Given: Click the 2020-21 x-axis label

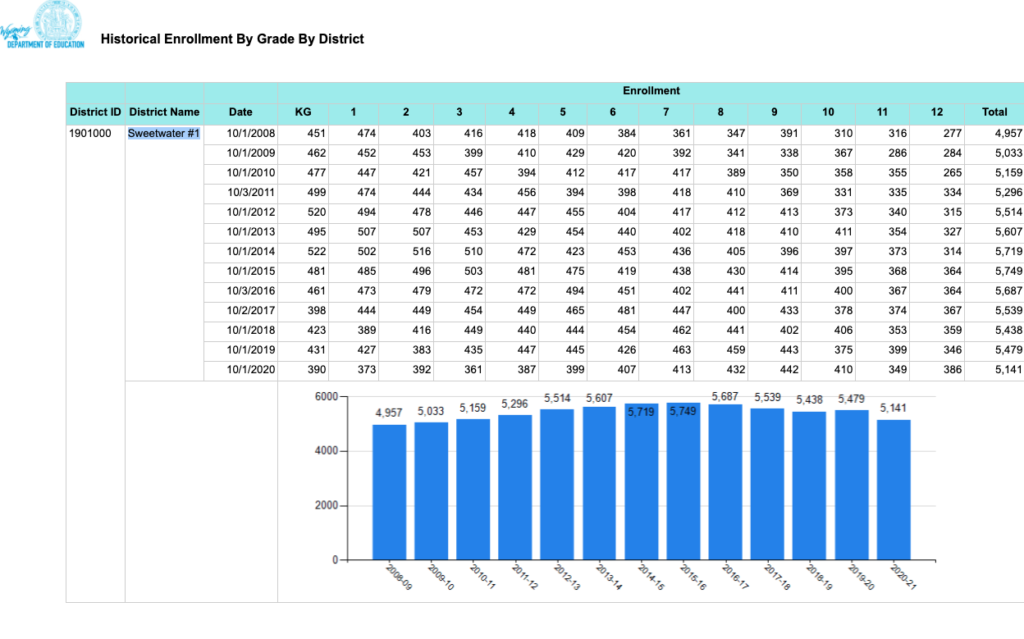Looking at the screenshot, I should (x=904, y=577).
